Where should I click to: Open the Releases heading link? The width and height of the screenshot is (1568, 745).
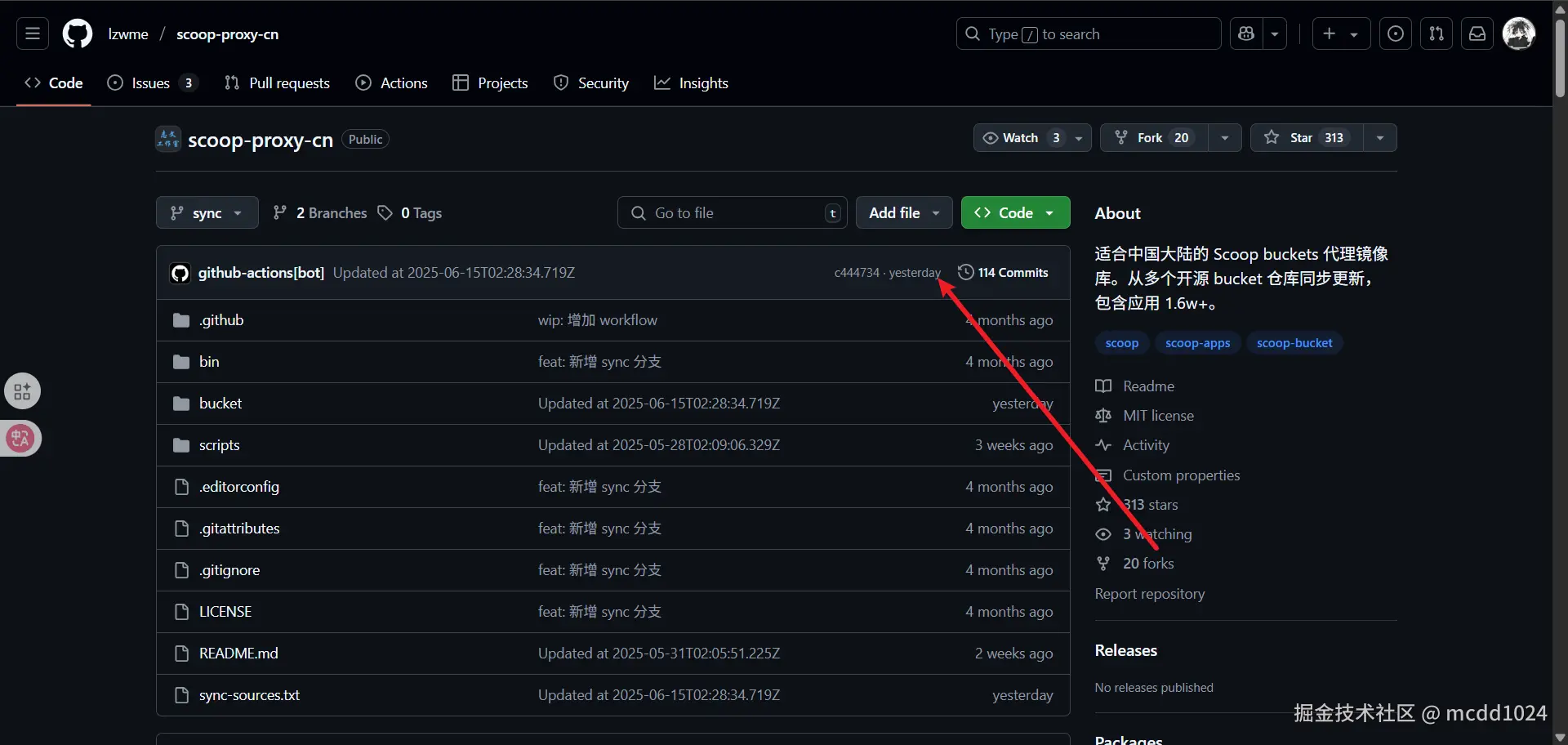pyautogui.click(x=1126, y=650)
